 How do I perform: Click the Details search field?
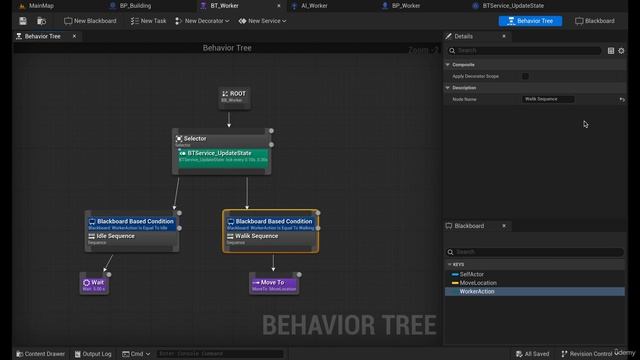pos(524,51)
